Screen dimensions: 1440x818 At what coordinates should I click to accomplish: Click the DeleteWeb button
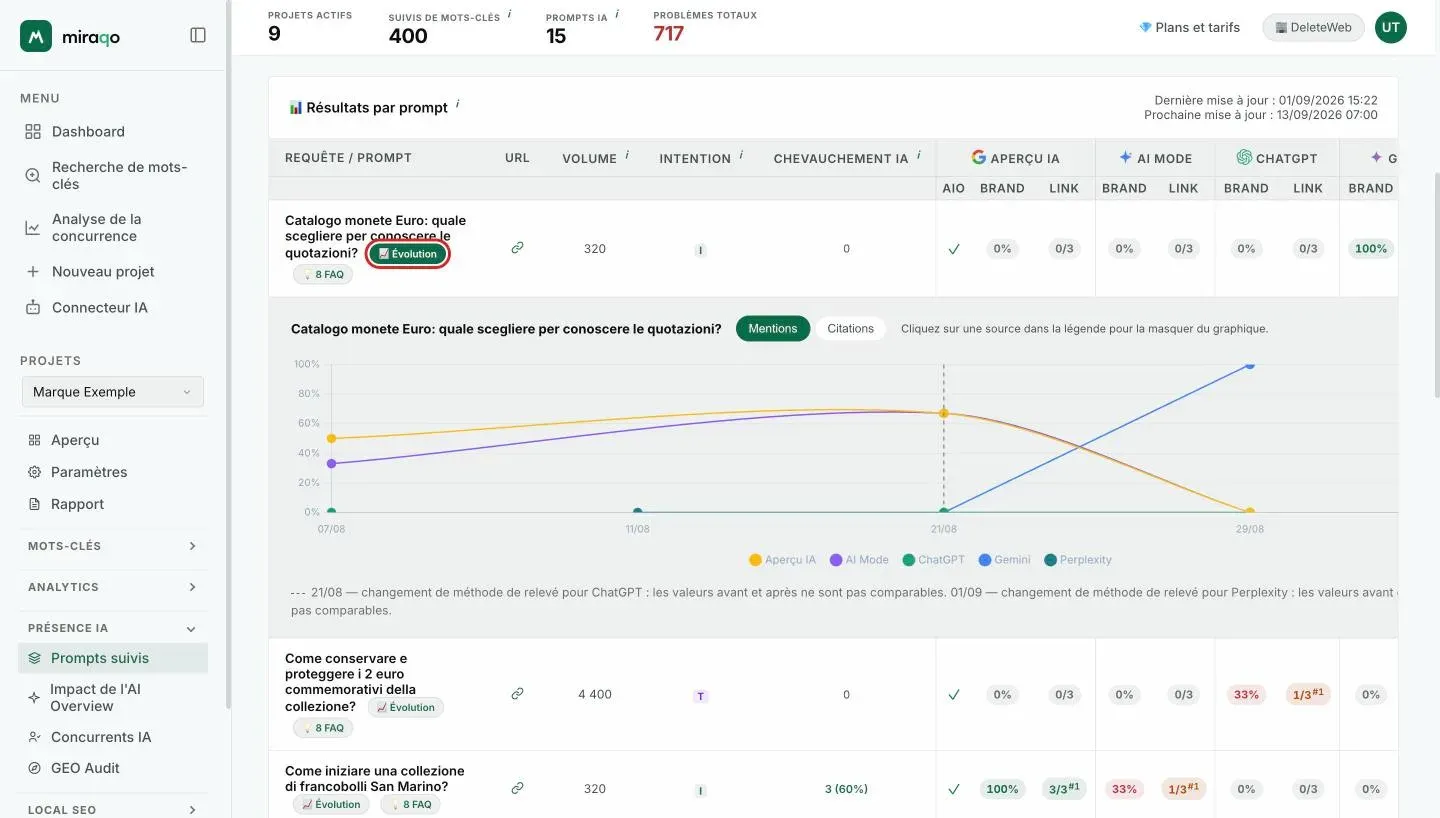coord(1313,27)
